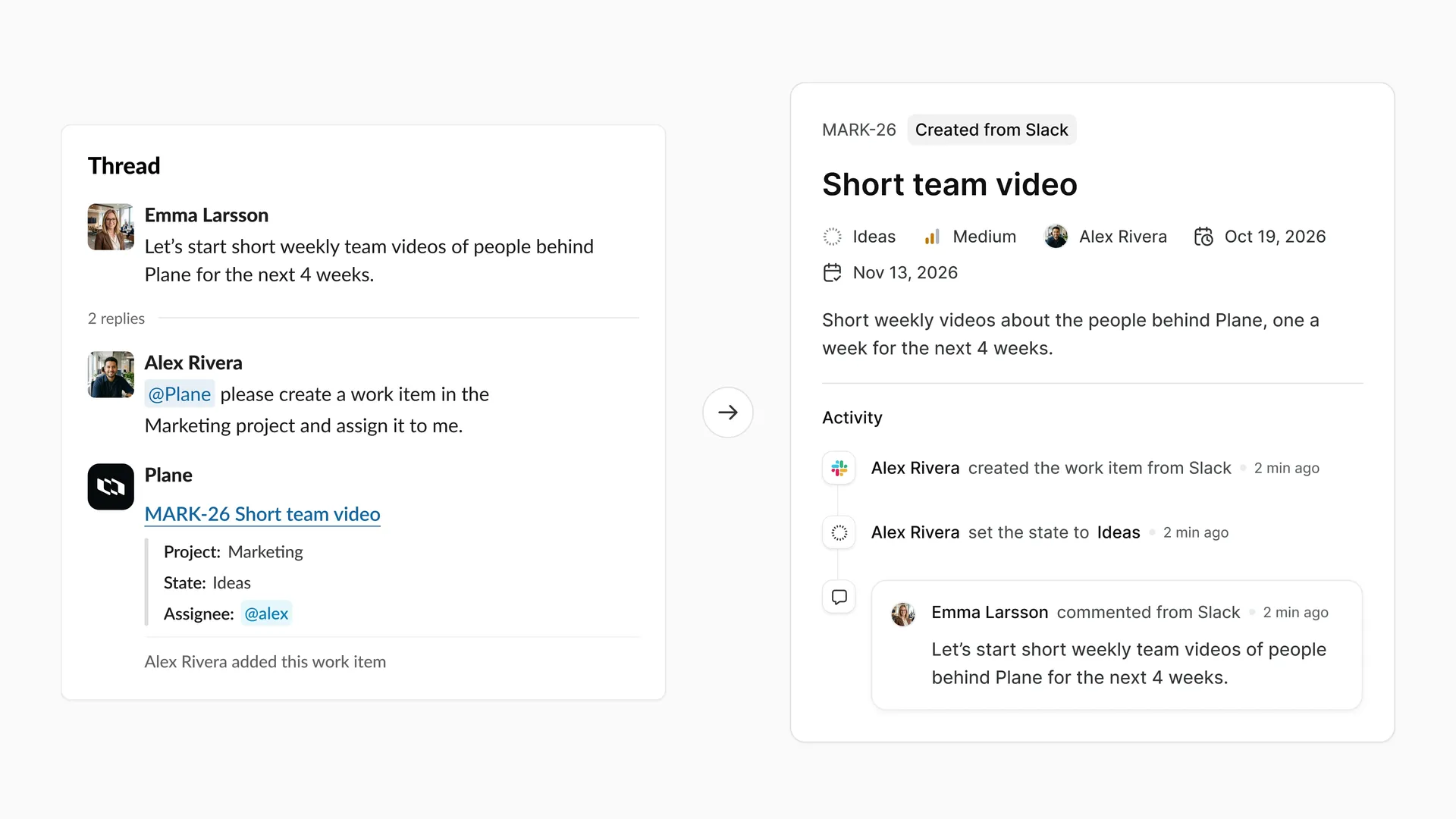1456x819 pixels.
Task: Click the state-change icon in Activity
Action: [x=839, y=532]
